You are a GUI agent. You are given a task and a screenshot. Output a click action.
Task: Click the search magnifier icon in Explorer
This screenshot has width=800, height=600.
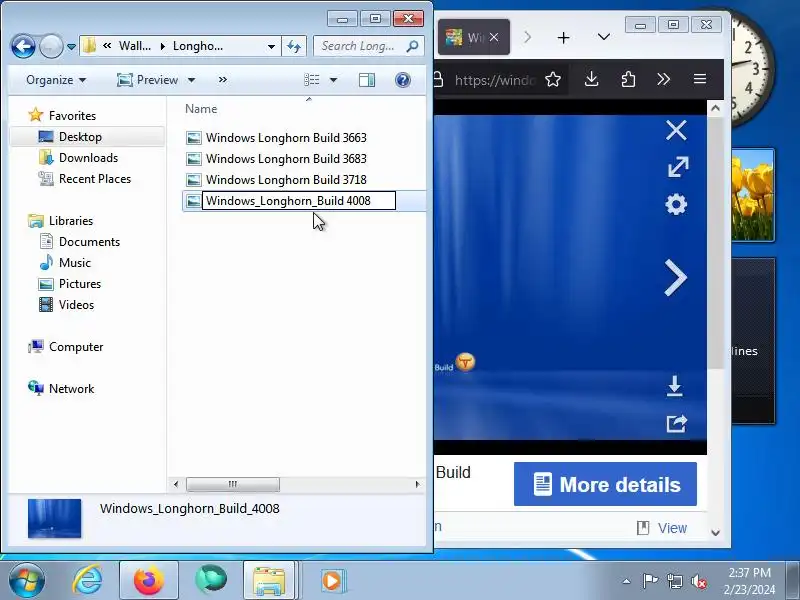click(x=412, y=46)
